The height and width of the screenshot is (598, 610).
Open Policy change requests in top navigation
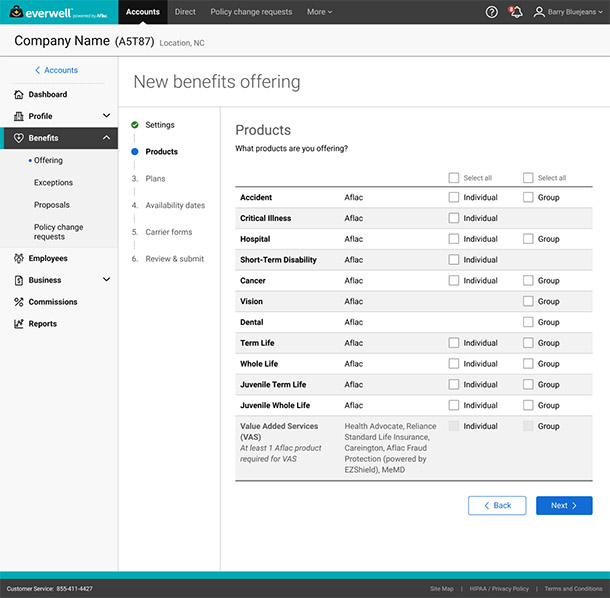pyautogui.click(x=251, y=12)
